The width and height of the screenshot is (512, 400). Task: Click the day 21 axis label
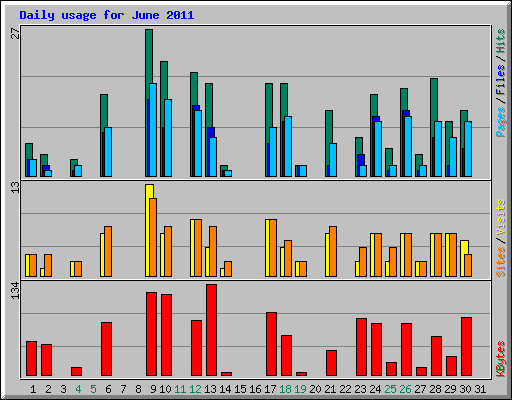click(330, 389)
